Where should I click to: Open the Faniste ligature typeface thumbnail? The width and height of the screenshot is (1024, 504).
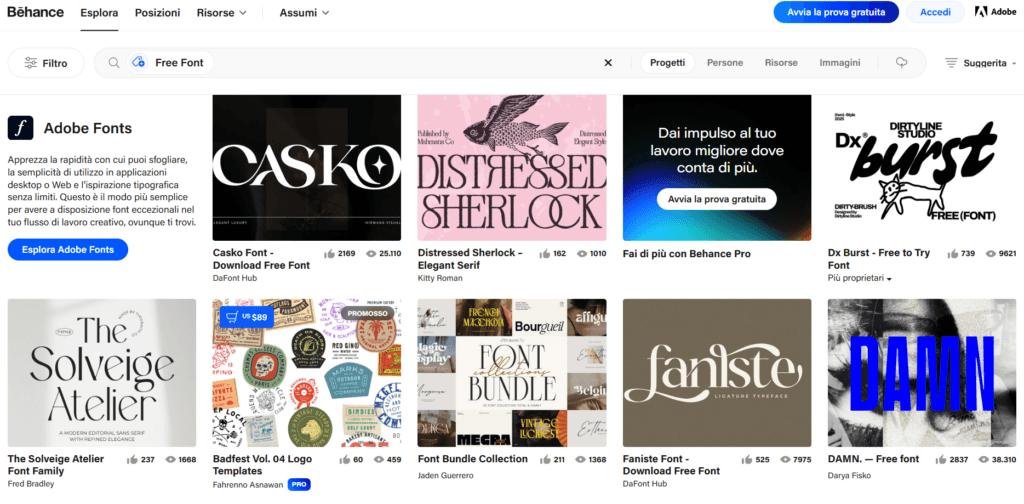coord(717,373)
